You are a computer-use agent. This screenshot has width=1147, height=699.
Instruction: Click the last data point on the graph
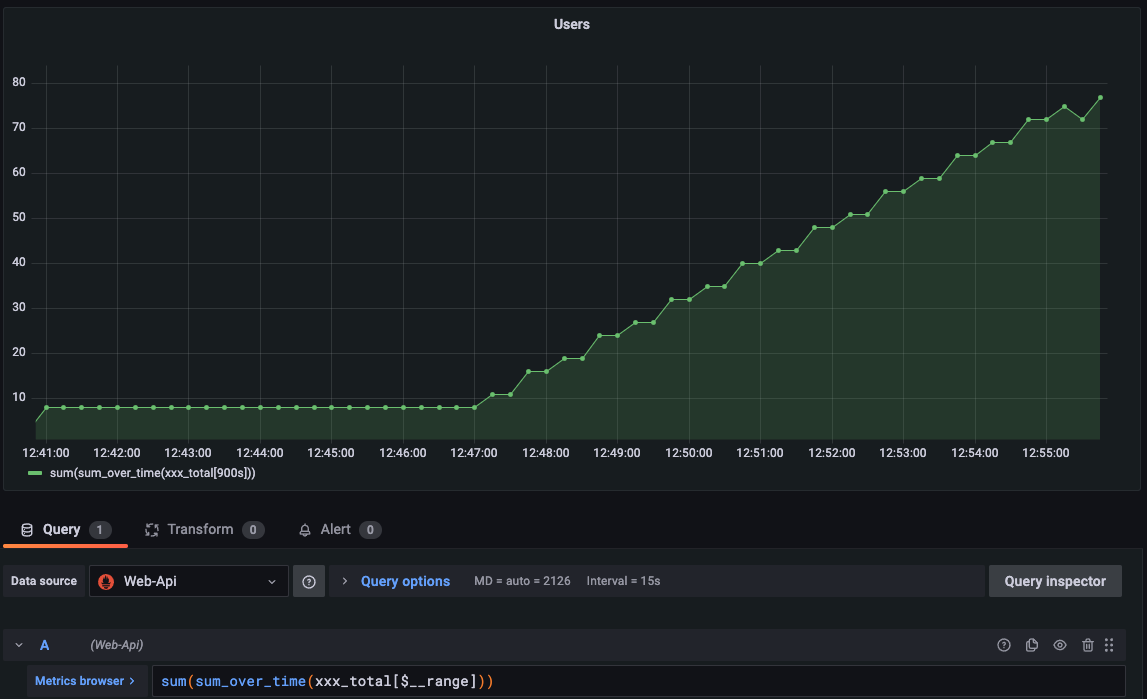coord(1100,97)
